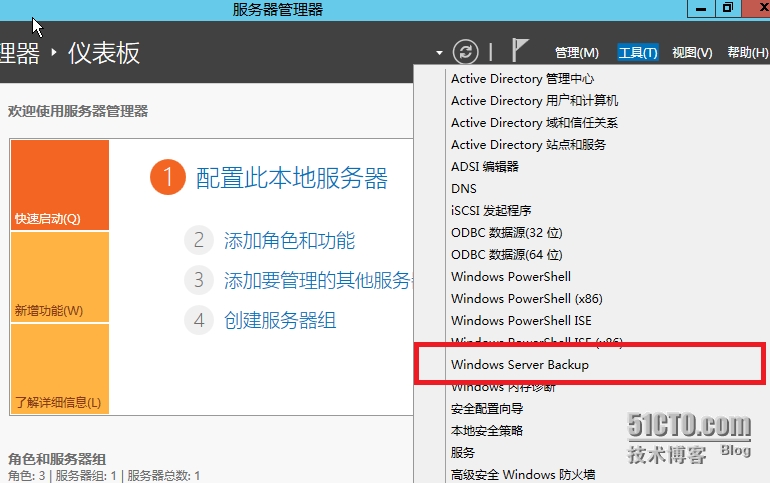Open 安全配置向导
The image size is (770, 483).
[487, 408]
